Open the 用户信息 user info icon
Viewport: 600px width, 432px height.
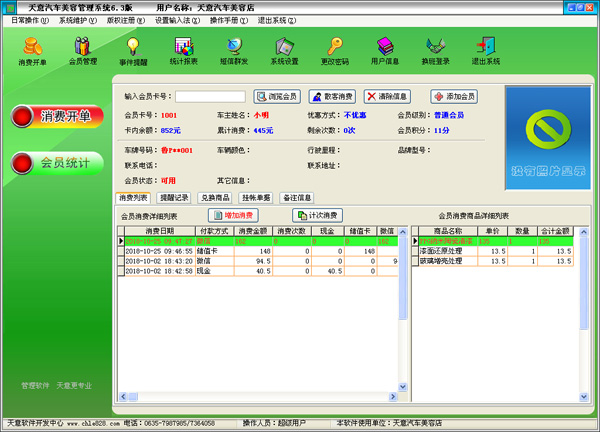pyautogui.click(x=385, y=50)
